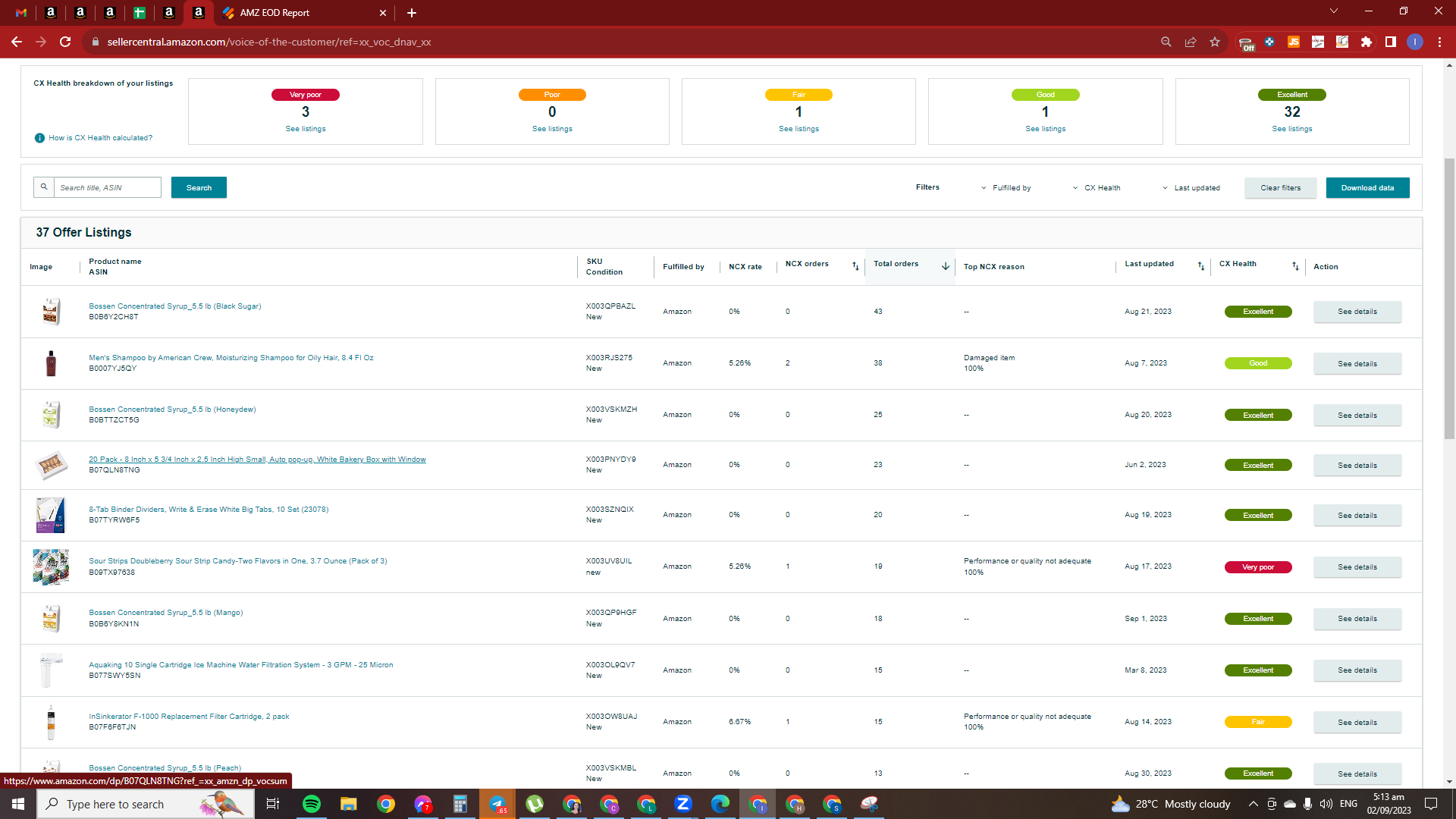
Task: Open the tab search chevron
Action: tap(1334, 11)
